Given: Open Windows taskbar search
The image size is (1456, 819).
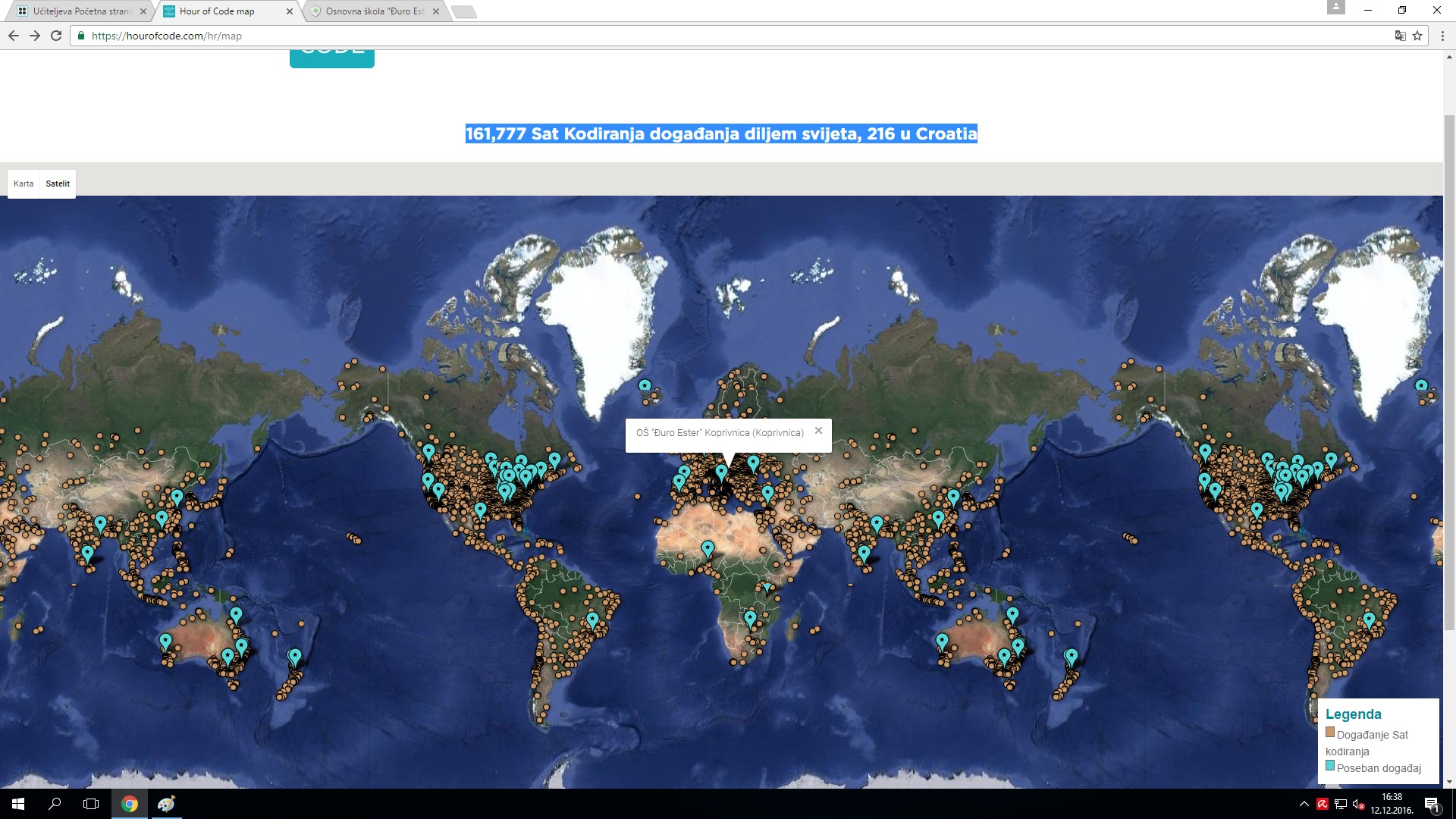Looking at the screenshot, I should tap(55, 804).
